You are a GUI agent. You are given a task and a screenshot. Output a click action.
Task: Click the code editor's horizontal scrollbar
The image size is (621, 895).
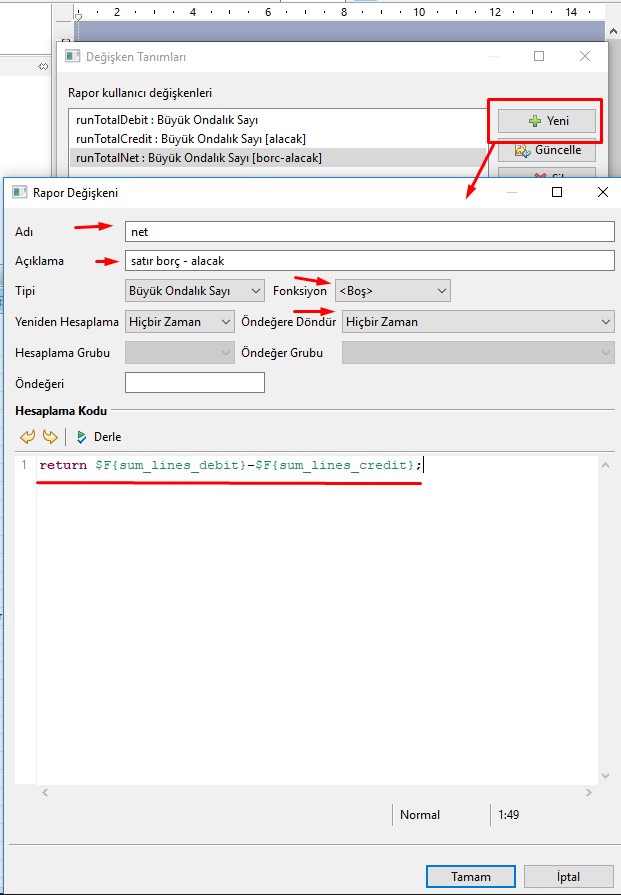click(x=320, y=791)
